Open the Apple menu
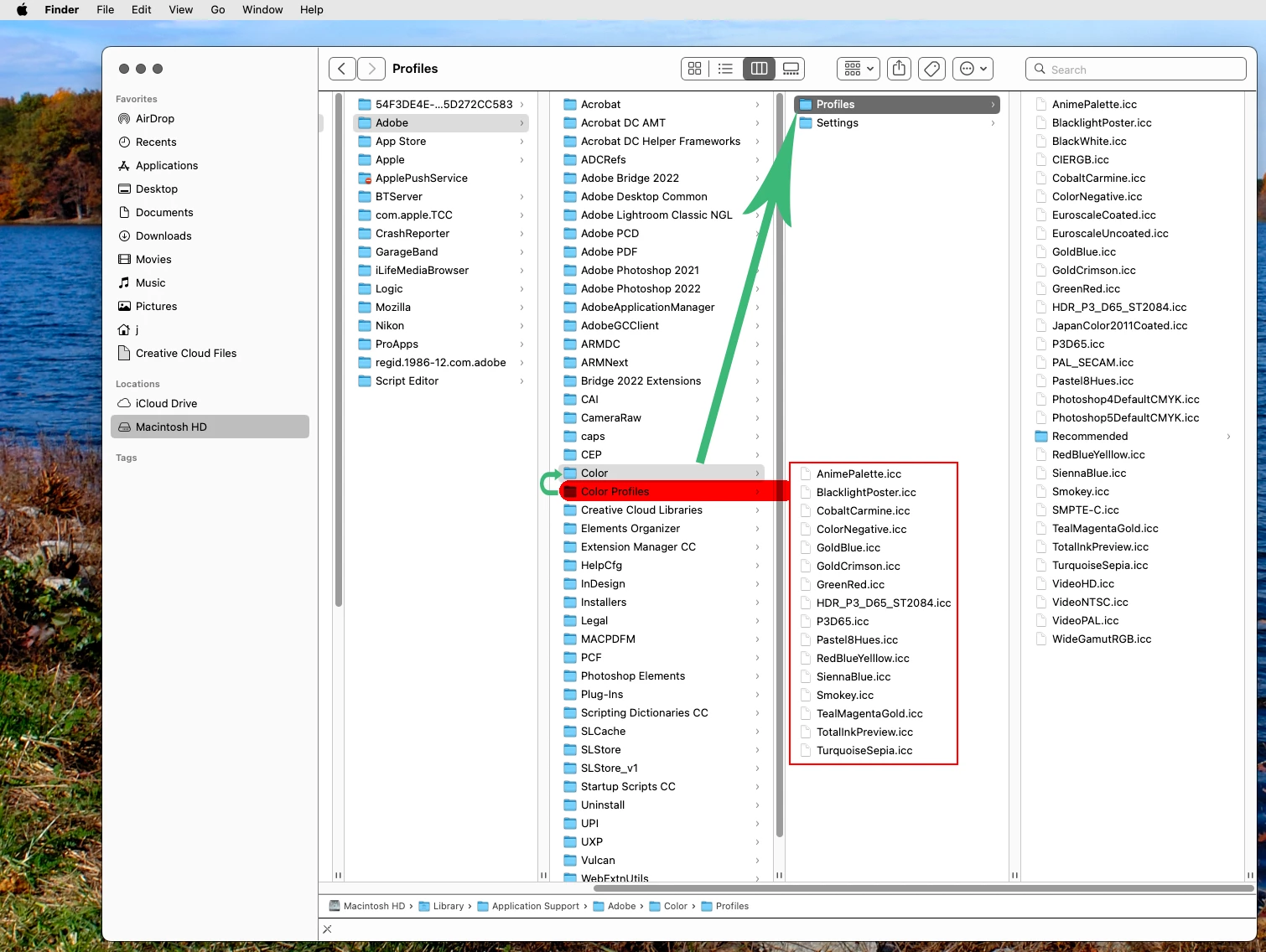1266x952 pixels. coord(23,10)
